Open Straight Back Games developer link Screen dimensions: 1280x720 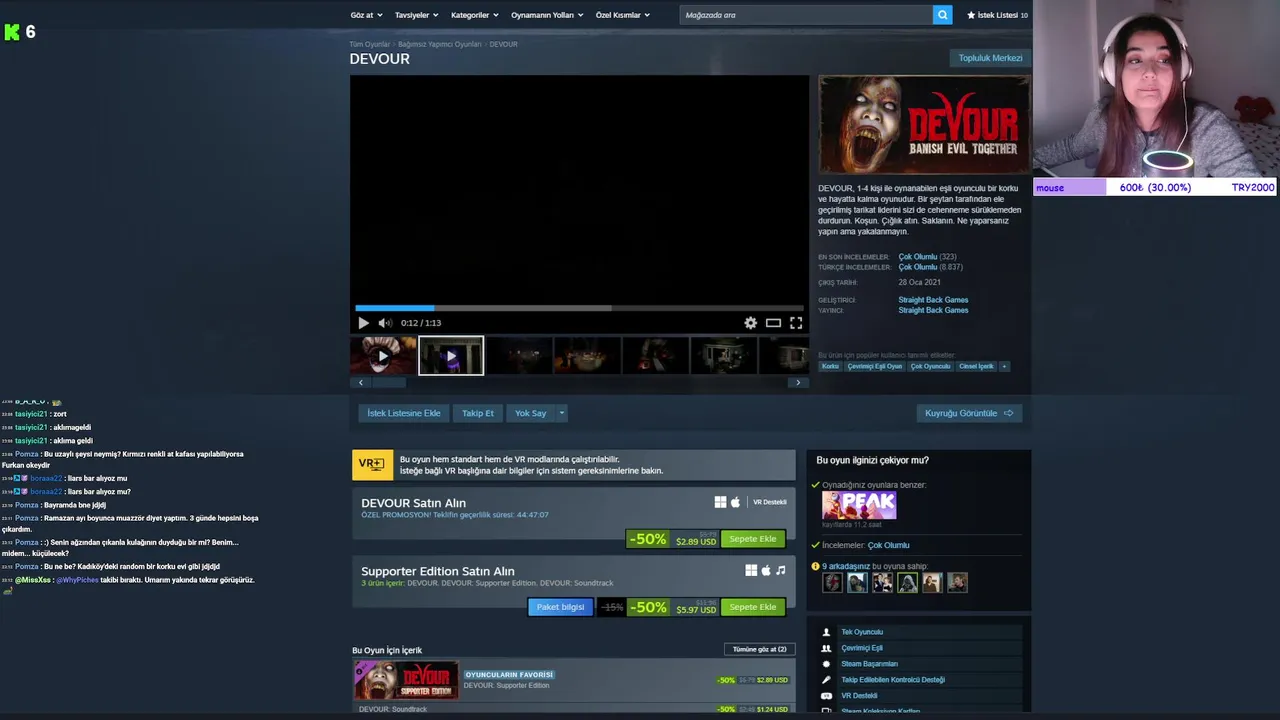coord(933,300)
